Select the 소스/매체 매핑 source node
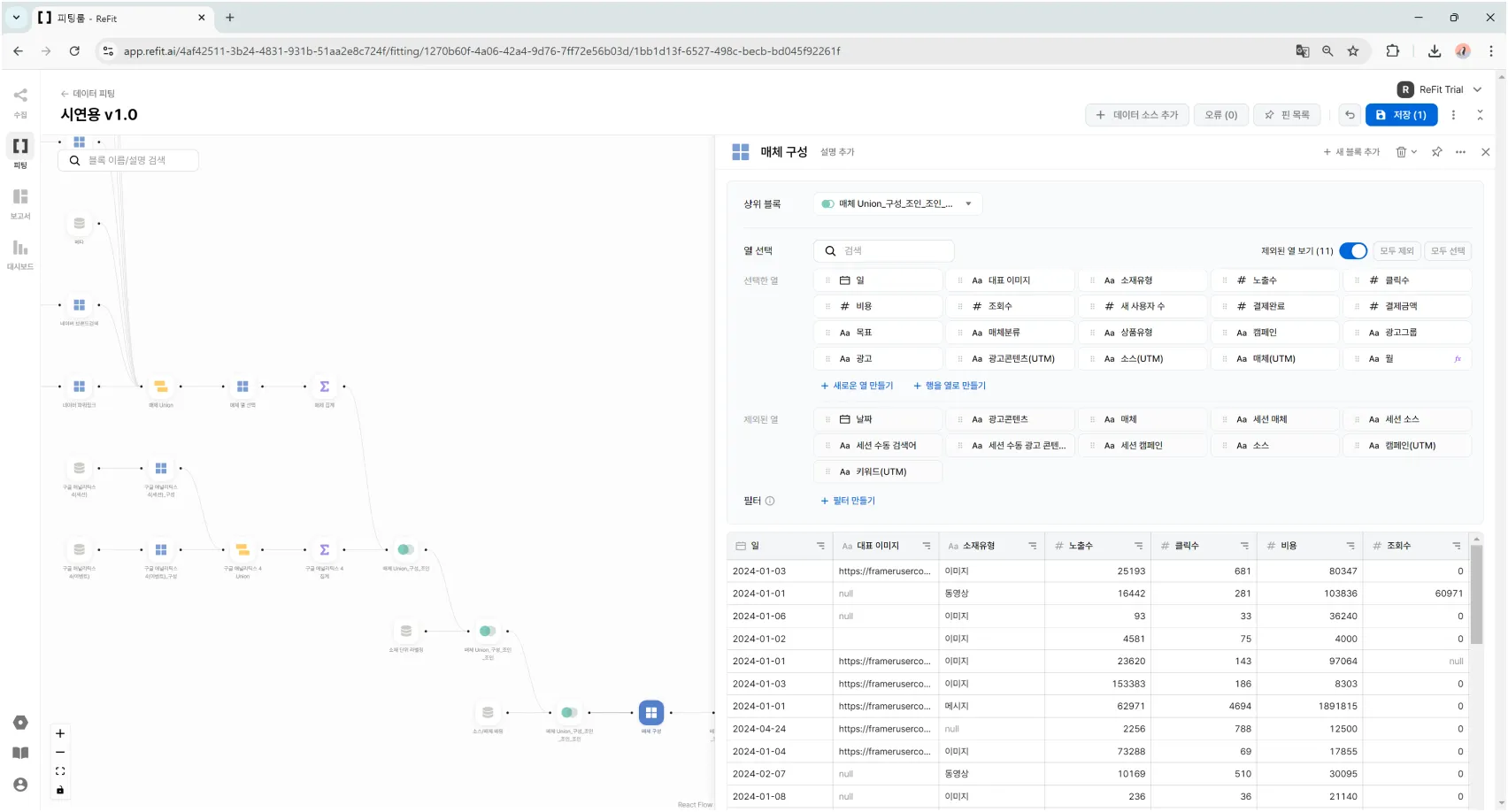 [488, 712]
